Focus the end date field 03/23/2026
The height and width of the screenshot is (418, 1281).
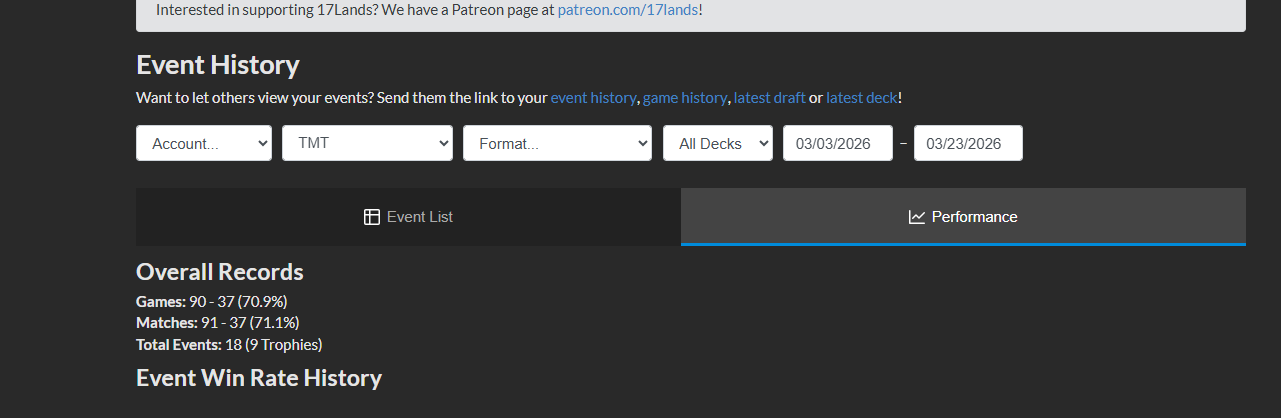(968, 143)
